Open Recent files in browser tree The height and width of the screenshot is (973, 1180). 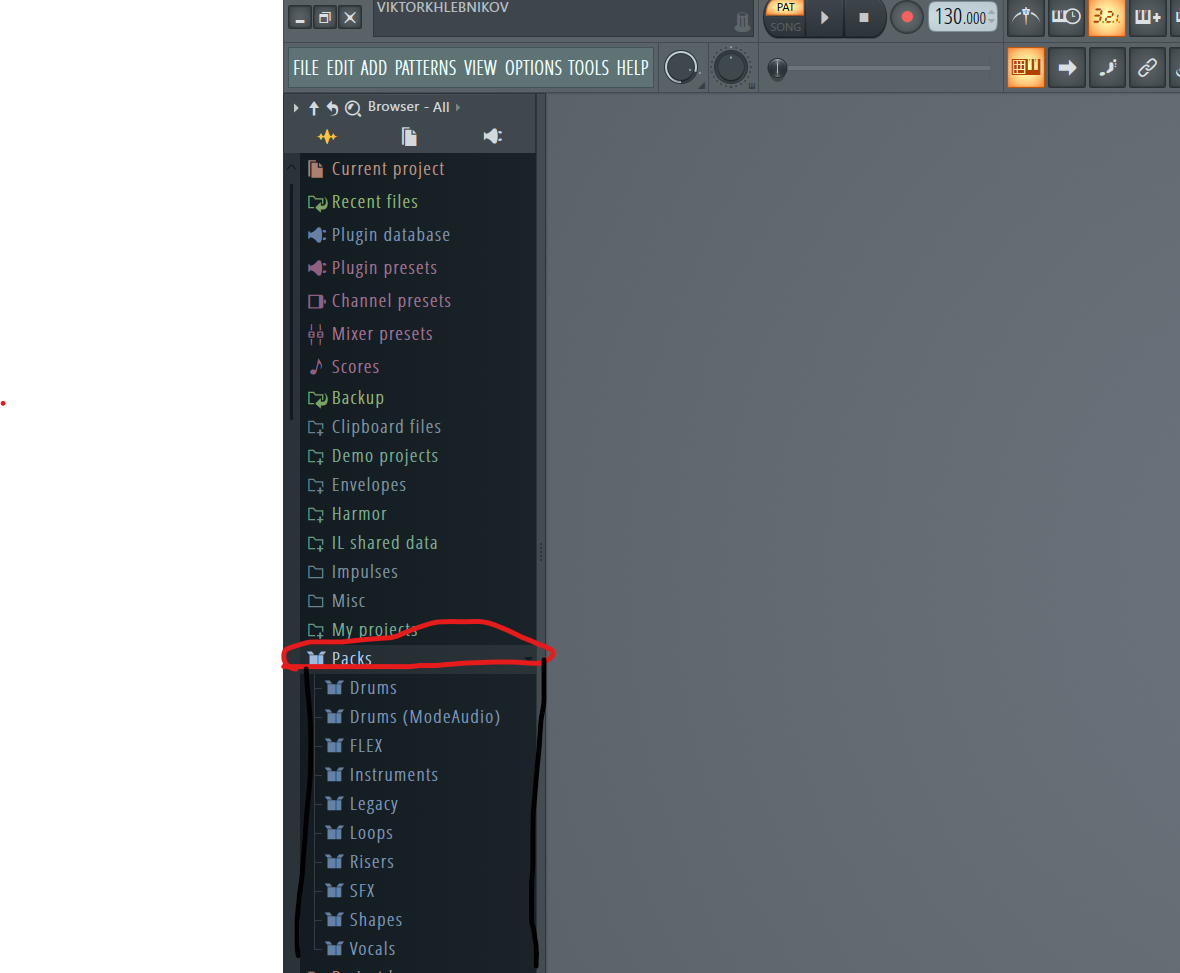pyautogui.click(x=418, y=202)
